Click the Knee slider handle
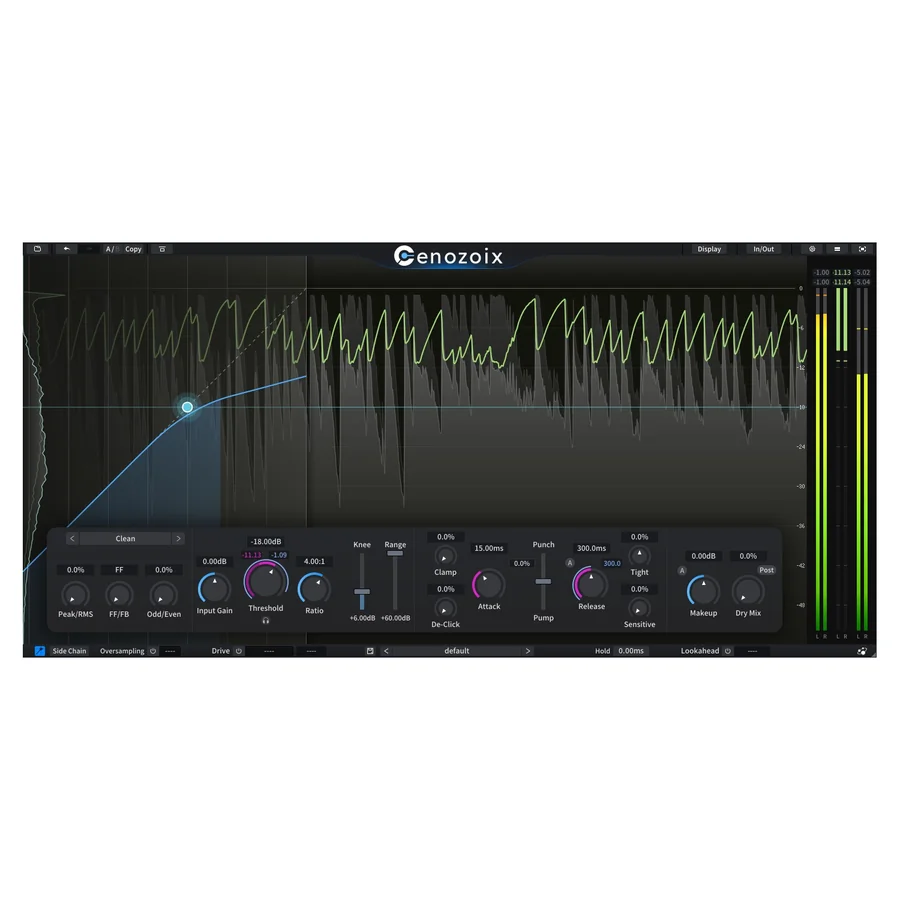The image size is (900, 900). coord(362,591)
